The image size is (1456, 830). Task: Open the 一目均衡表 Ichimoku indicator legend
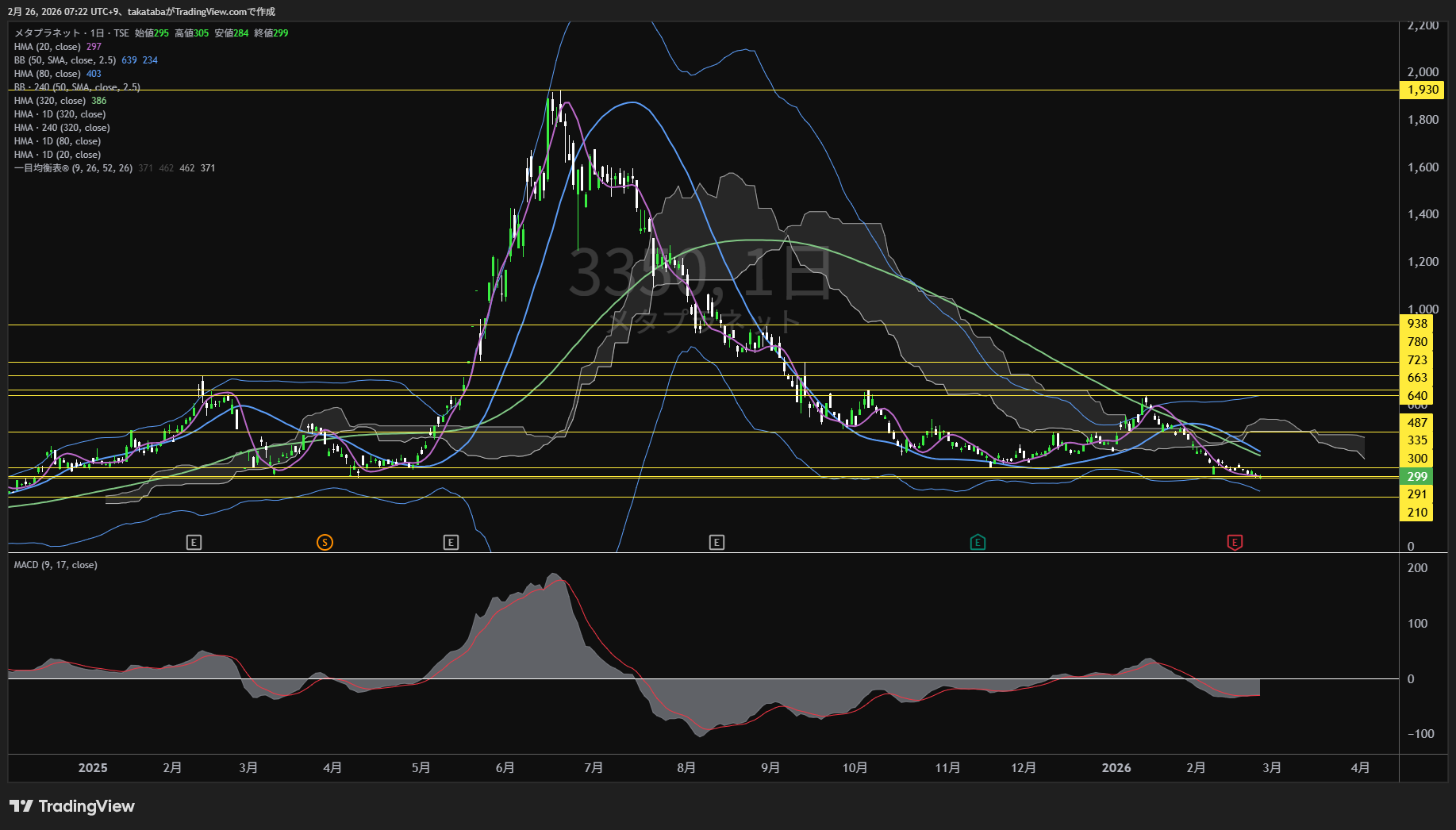(73, 168)
